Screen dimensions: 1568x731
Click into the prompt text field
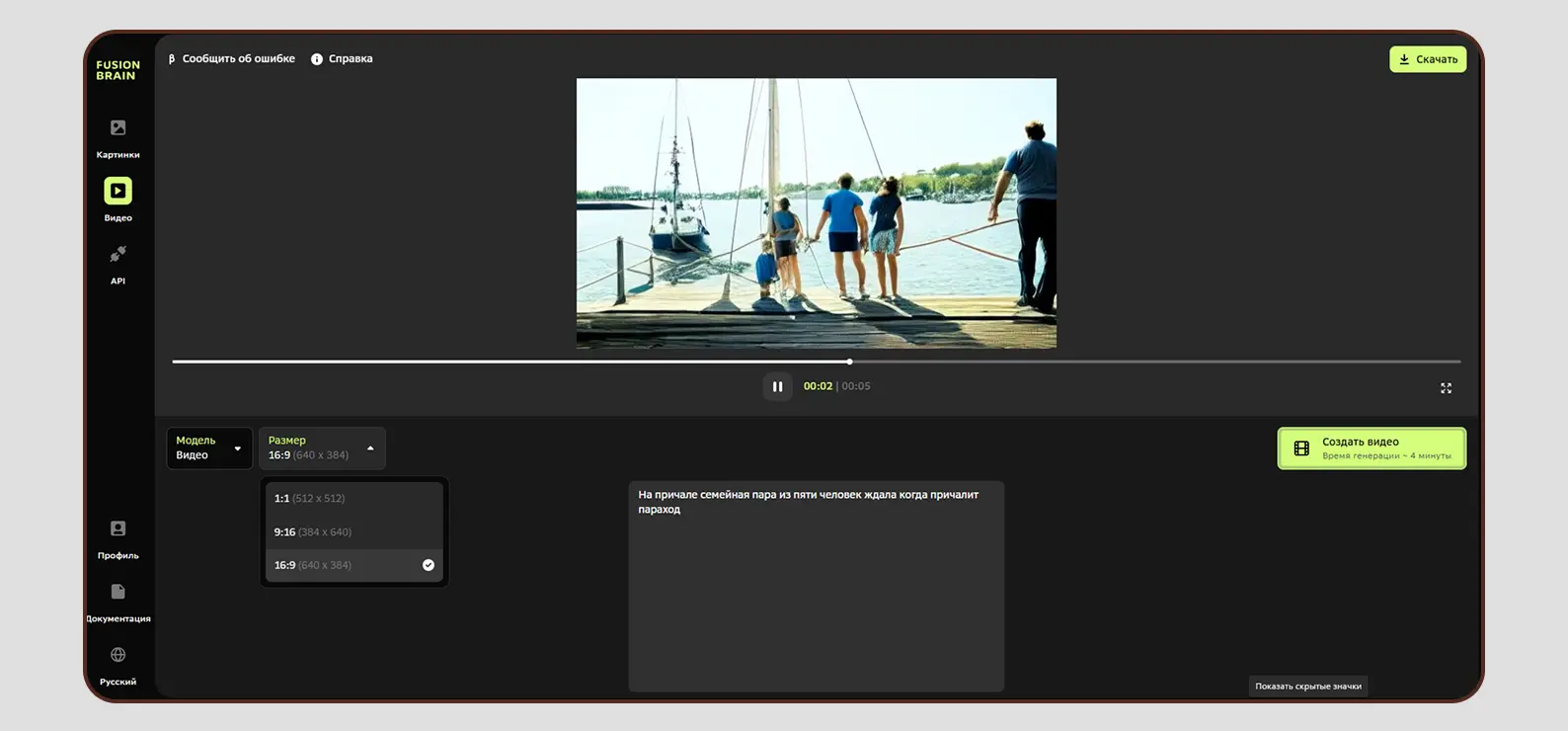tap(816, 586)
